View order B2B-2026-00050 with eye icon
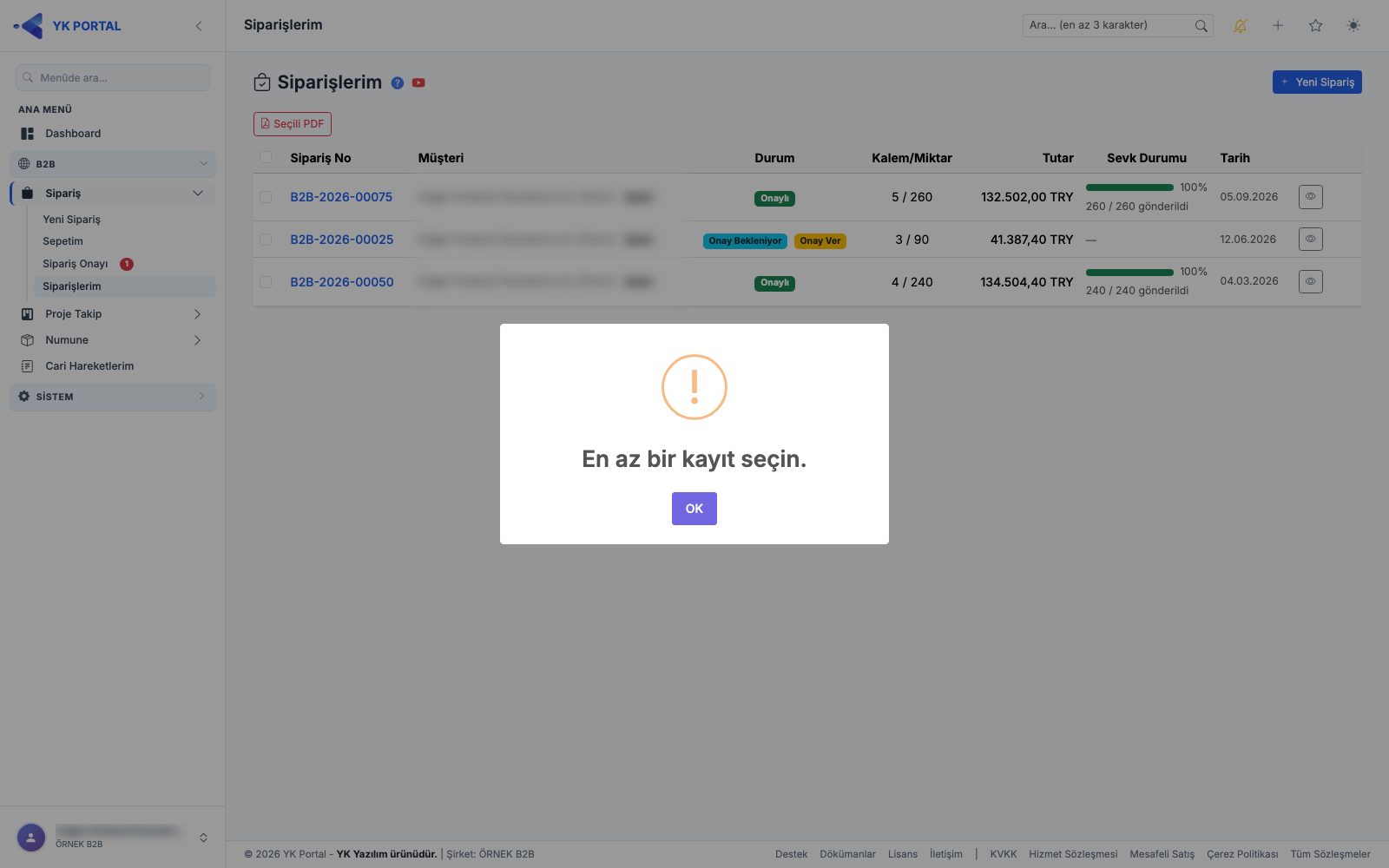Image resolution: width=1389 pixels, height=868 pixels. (x=1310, y=281)
